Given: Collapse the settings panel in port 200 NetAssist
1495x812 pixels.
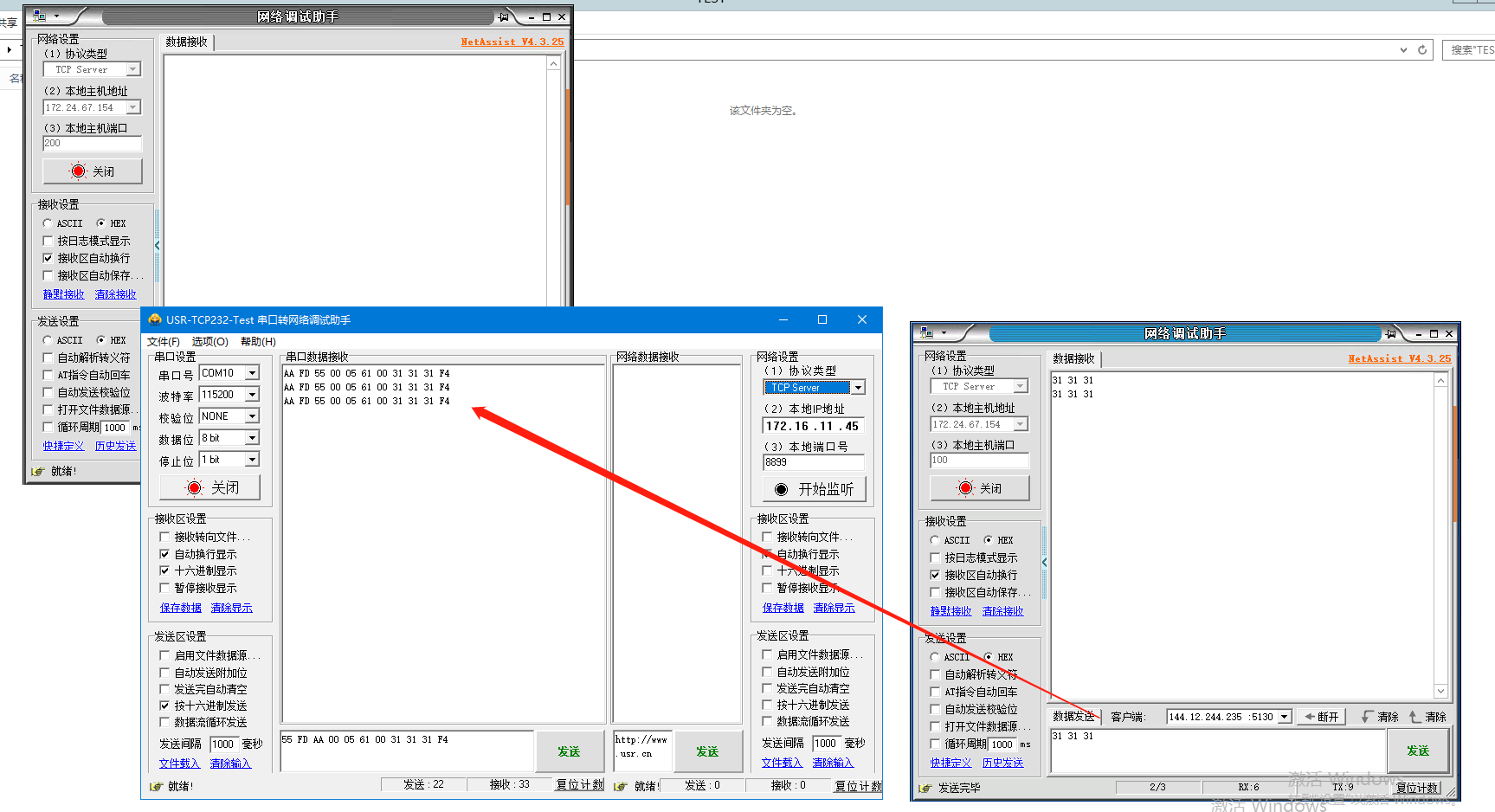Looking at the screenshot, I should pyautogui.click(x=157, y=246).
